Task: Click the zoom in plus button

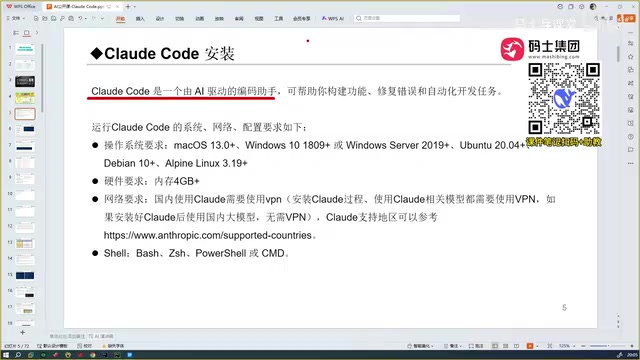Action: tap(632, 346)
